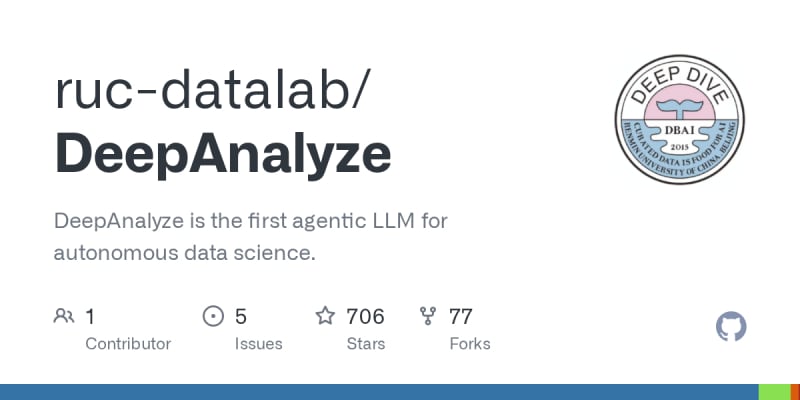Click the Issues circle-dot icon
Screen dimensions: 800x400
tap(213, 317)
